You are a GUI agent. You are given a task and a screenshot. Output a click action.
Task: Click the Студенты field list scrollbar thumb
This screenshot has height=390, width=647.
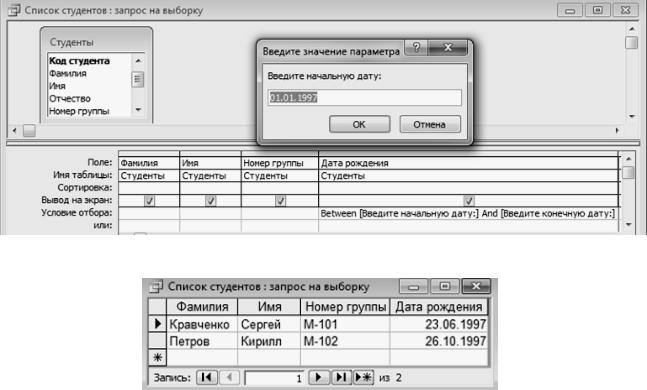(x=138, y=79)
